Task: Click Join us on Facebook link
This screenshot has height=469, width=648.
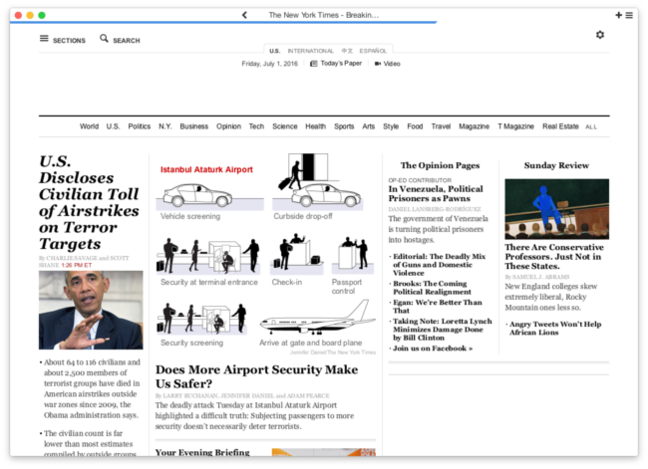Action: [432, 348]
